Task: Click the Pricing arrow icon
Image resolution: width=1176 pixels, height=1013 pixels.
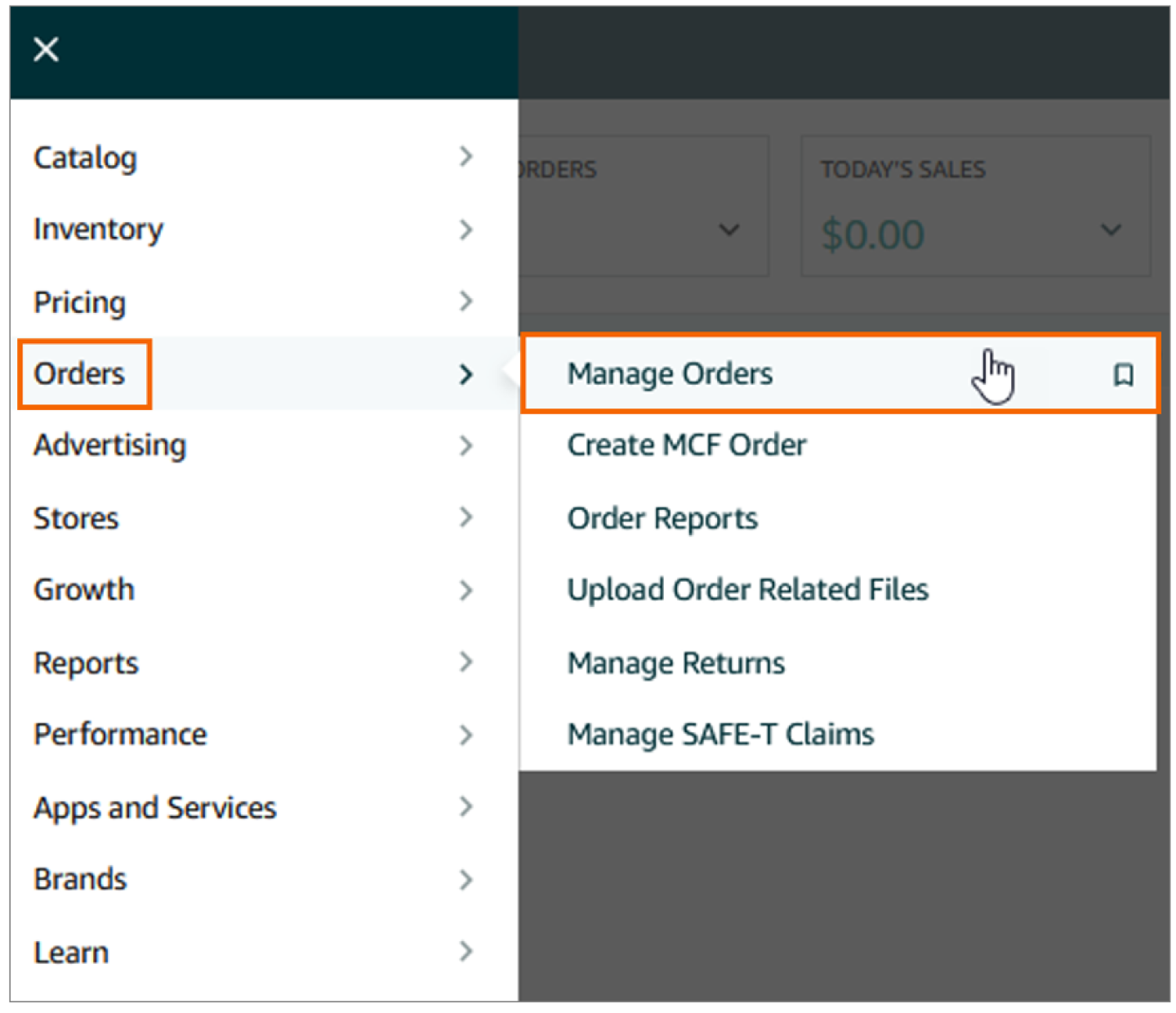Action: 465,301
